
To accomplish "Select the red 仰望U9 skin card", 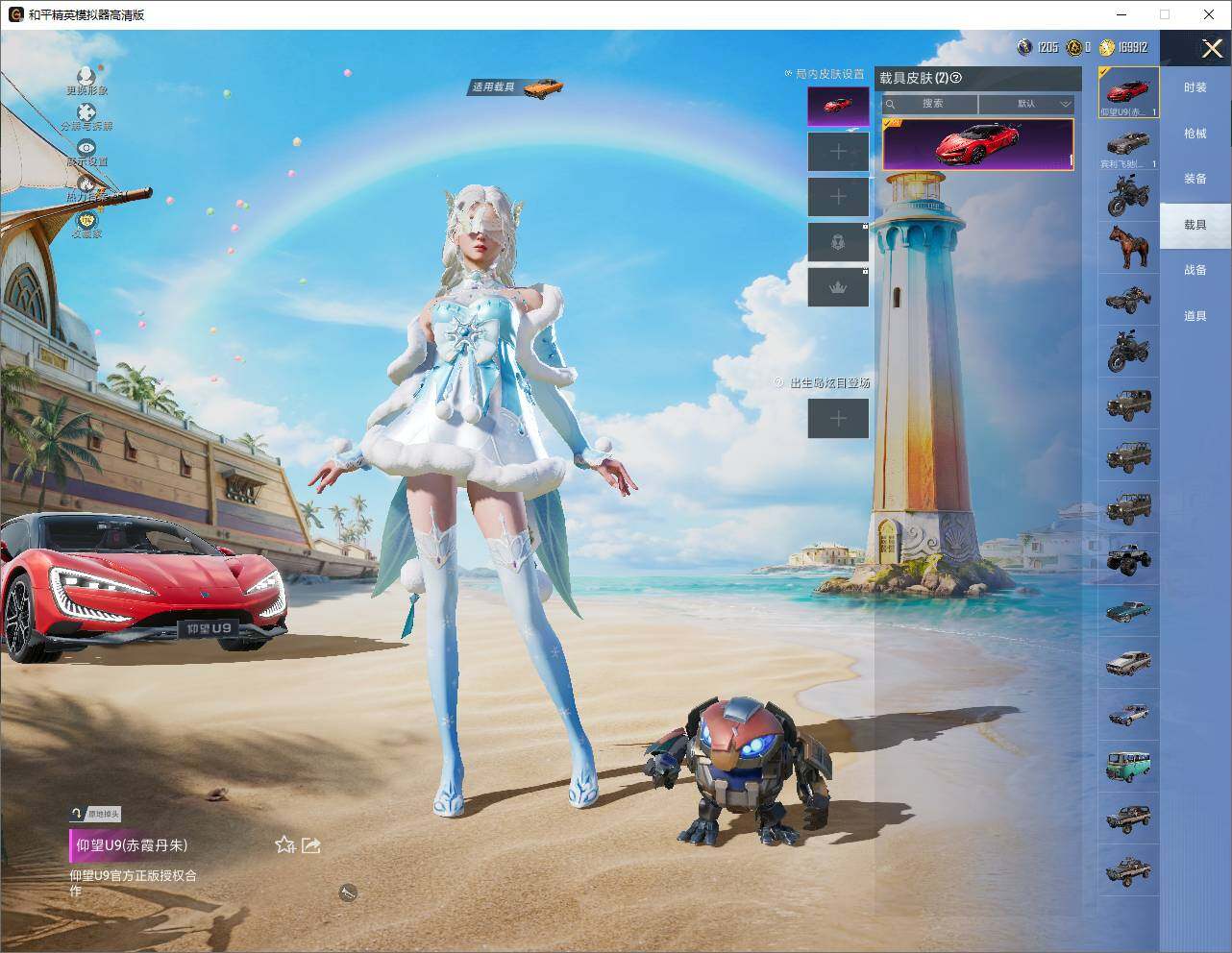I will 978,144.
